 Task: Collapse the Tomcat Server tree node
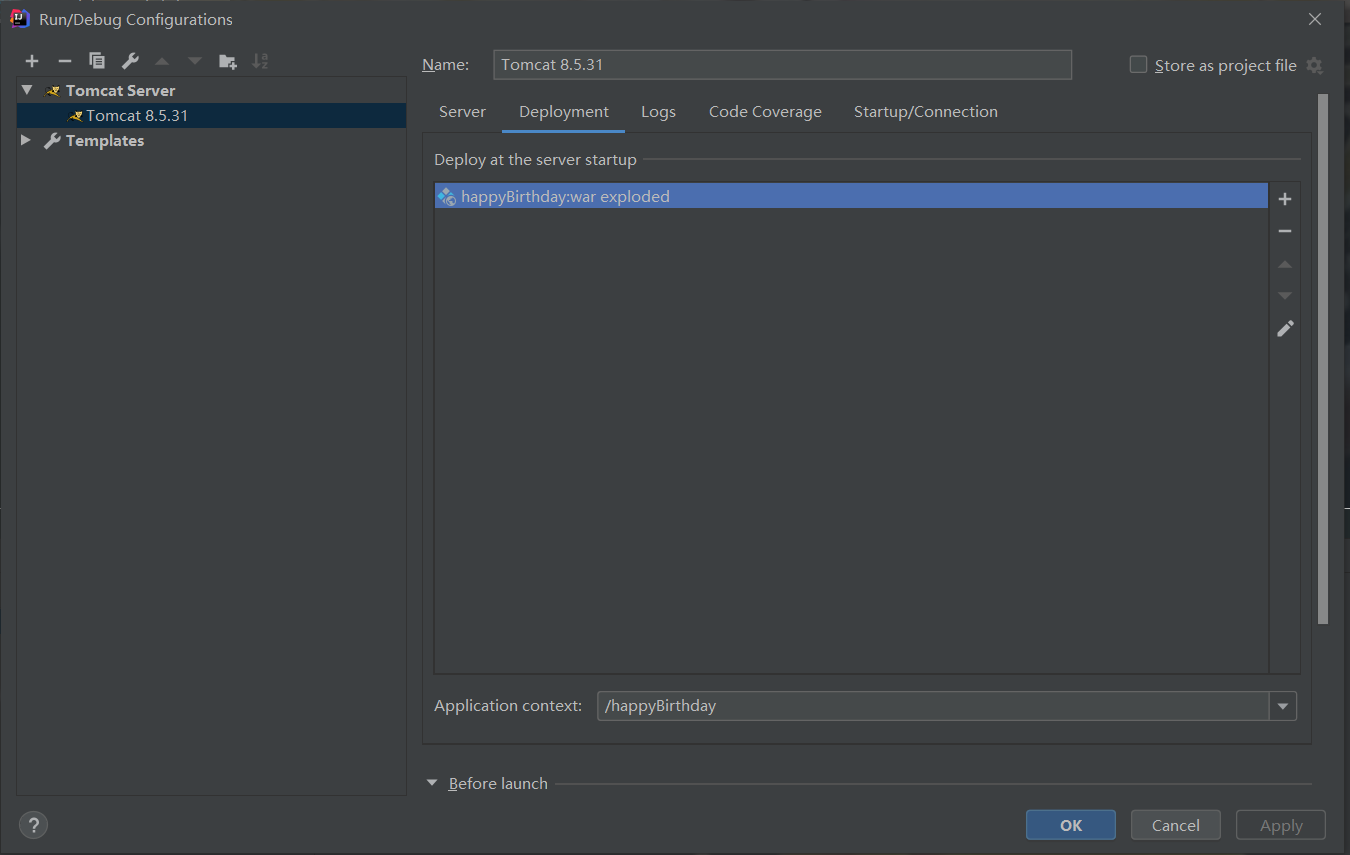click(27, 90)
